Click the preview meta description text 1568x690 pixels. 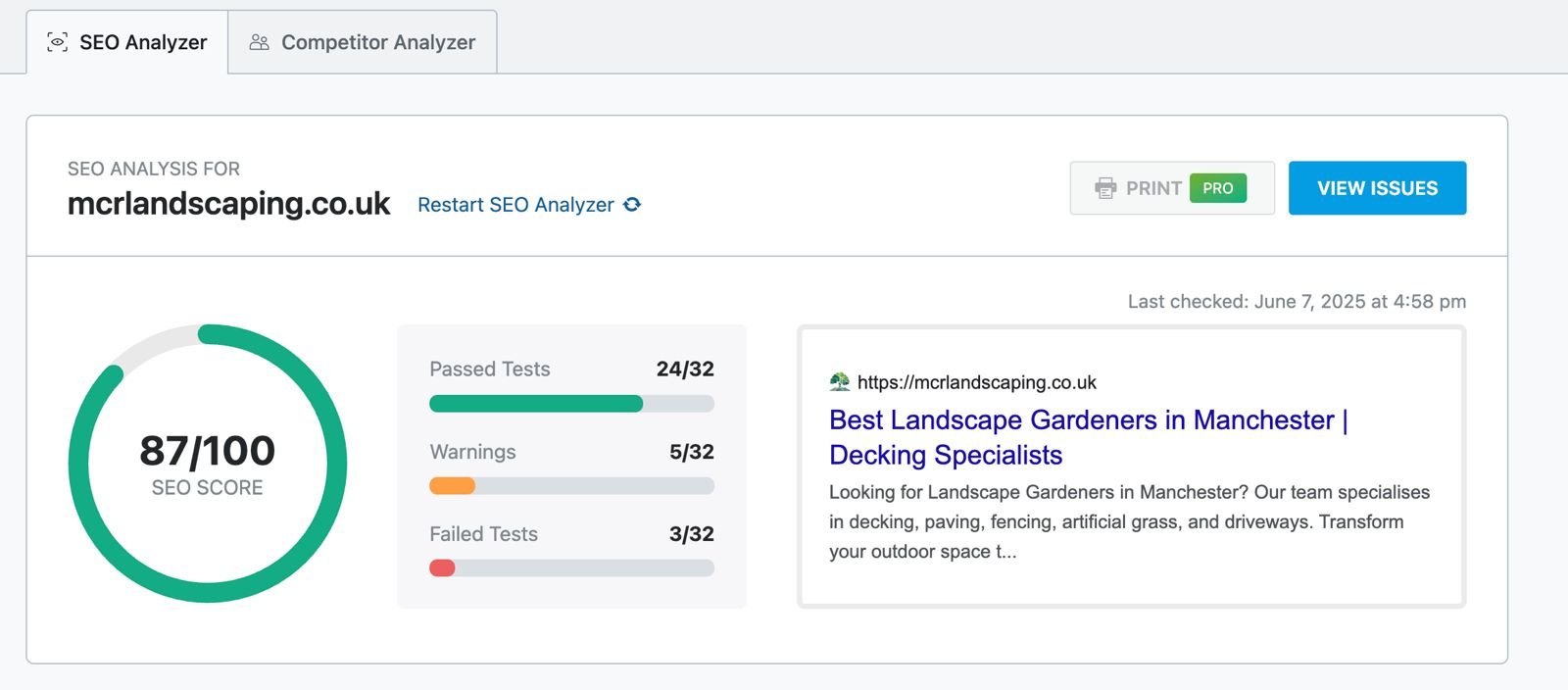(x=1129, y=521)
